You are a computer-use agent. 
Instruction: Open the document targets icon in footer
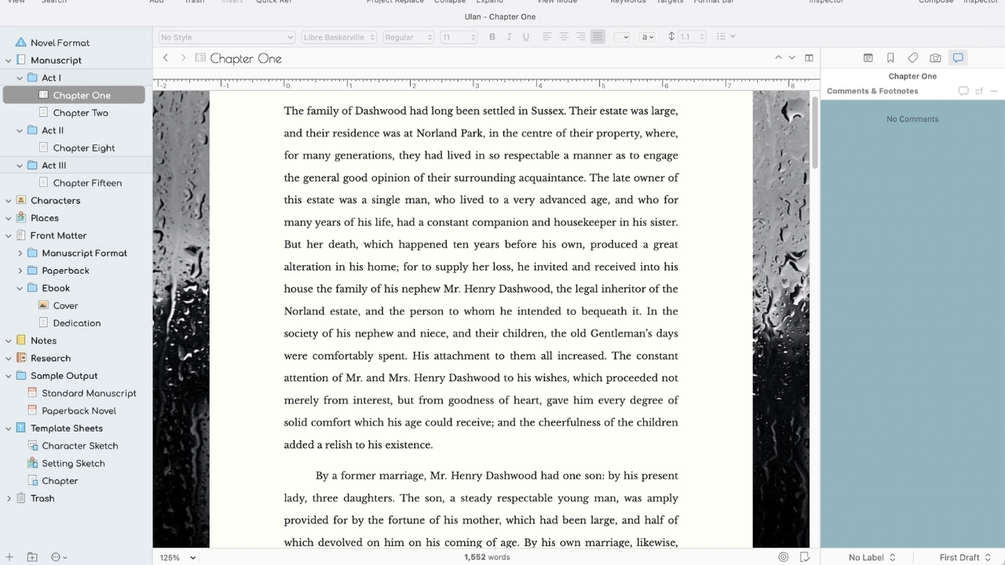783,557
